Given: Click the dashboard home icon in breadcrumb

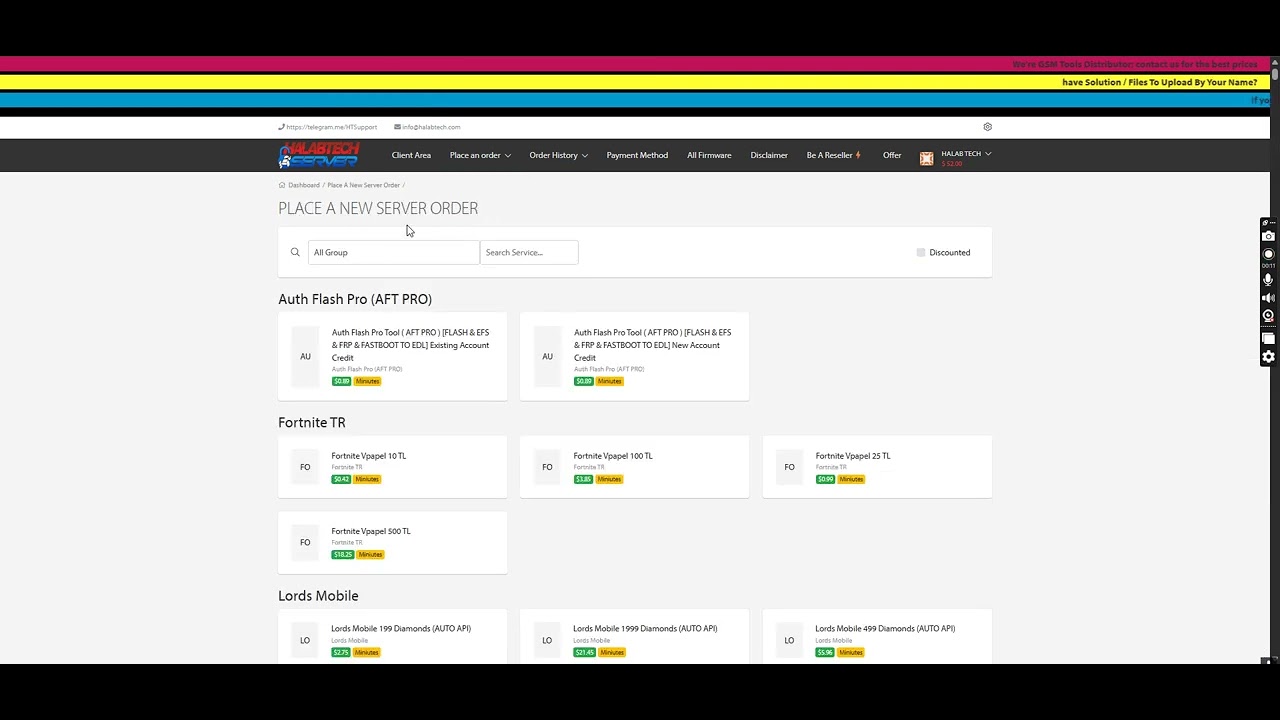Looking at the screenshot, I should [x=282, y=185].
